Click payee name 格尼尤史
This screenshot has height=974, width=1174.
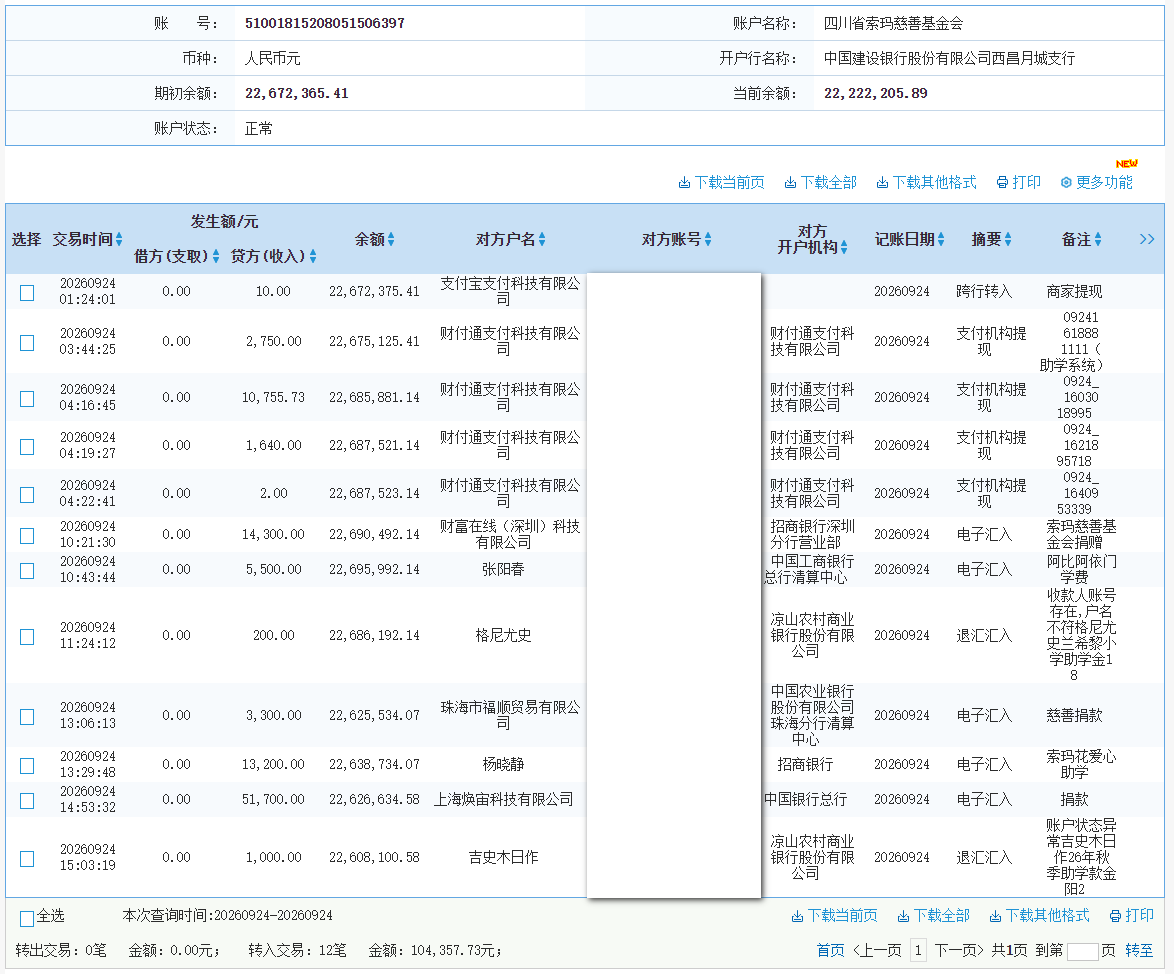click(x=503, y=636)
